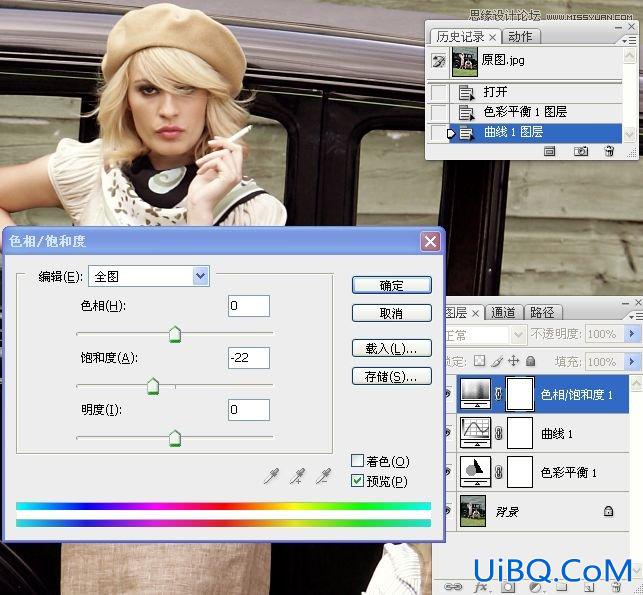643x595 pixels.
Task: Open the History panel flyout menu
Action: click(629, 41)
